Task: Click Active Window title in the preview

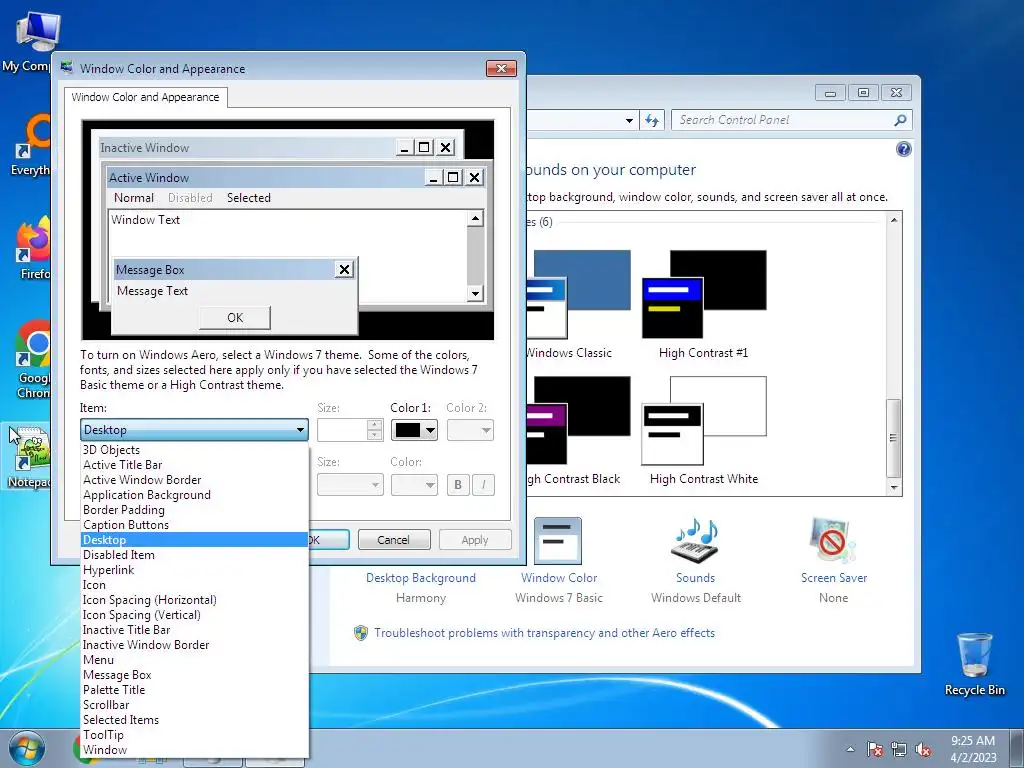Action: [x=148, y=178]
